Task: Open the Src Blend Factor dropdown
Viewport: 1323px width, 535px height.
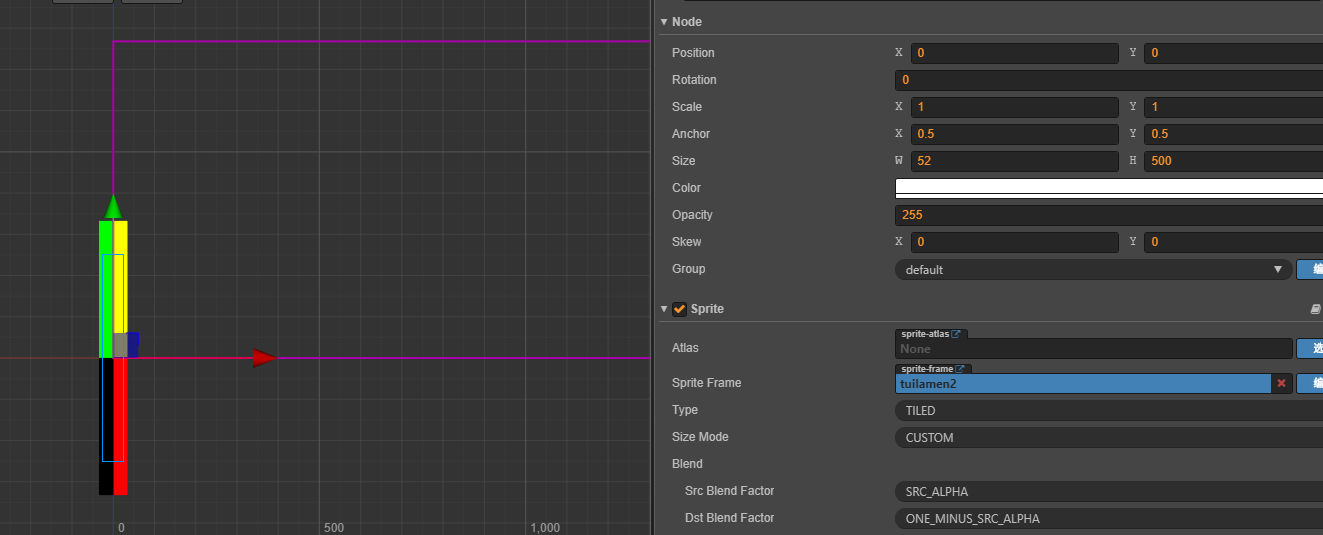Action: tap(1108, 491)
